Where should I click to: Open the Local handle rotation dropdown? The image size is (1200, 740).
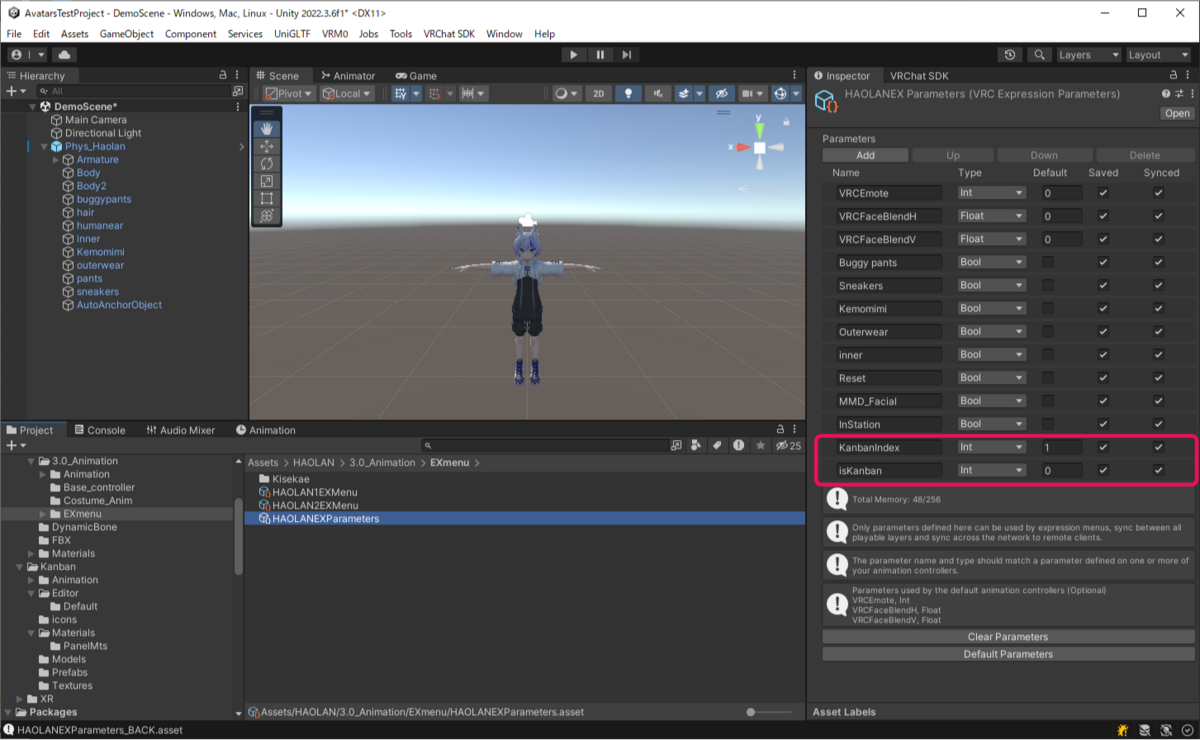point(348,93)
